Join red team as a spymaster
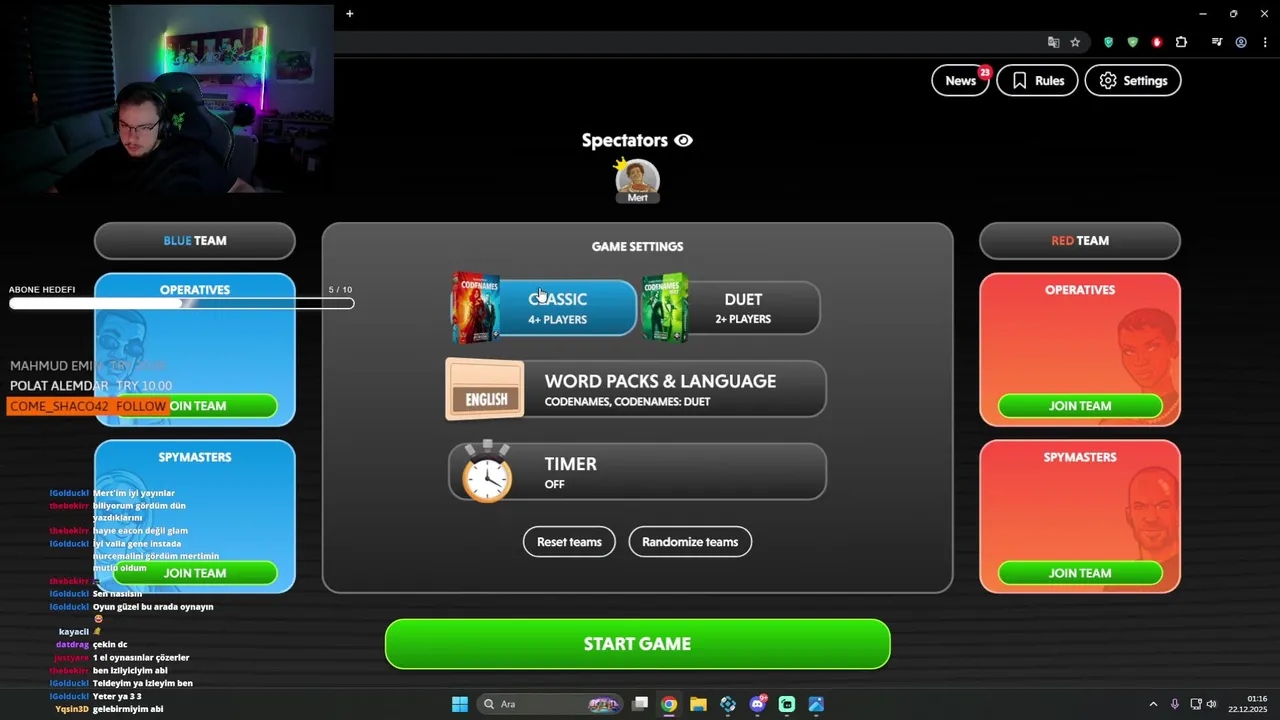The height and width of the screenshot is (720, 1280). [x=1080, y=573]
